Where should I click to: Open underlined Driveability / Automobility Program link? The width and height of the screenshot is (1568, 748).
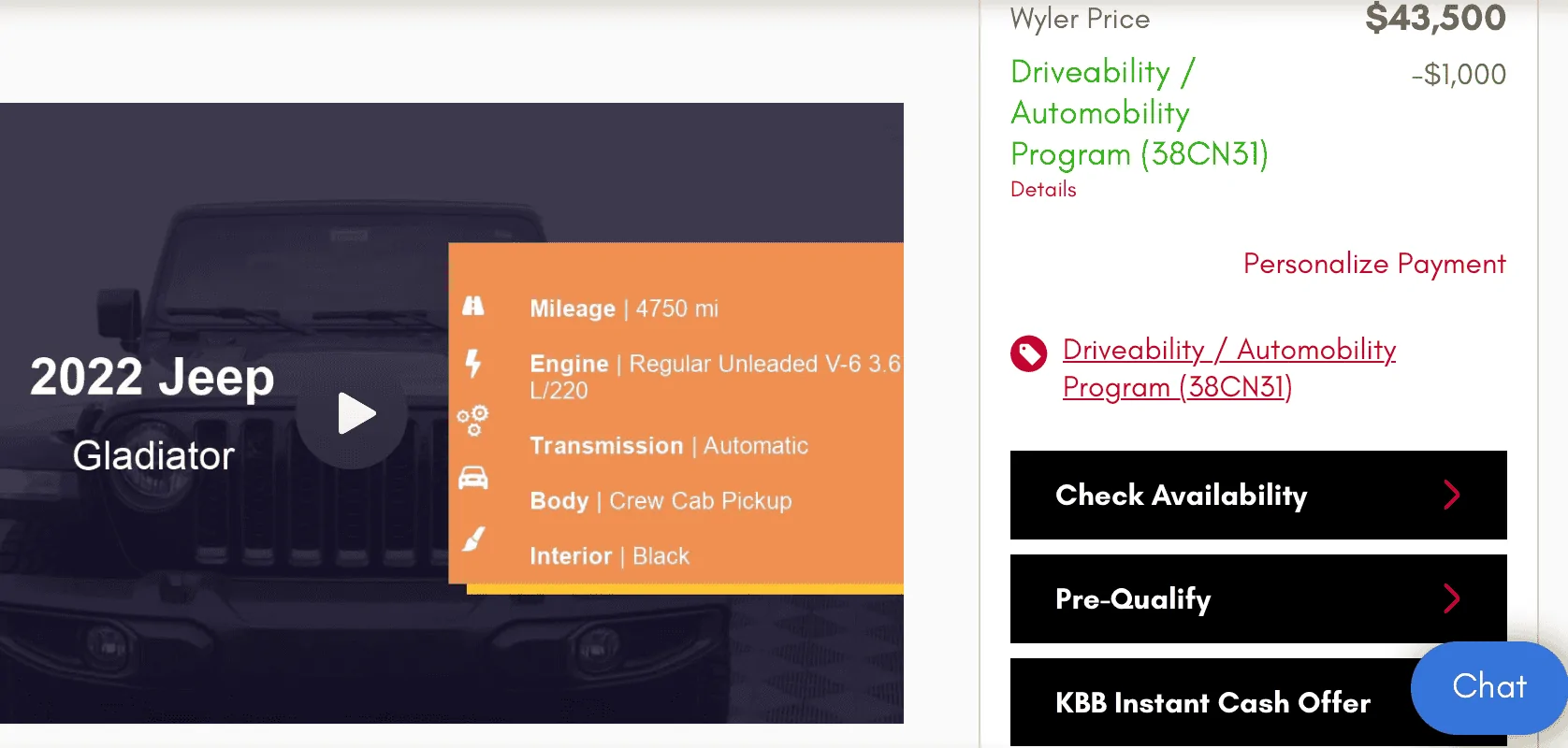click(1229, 368)
